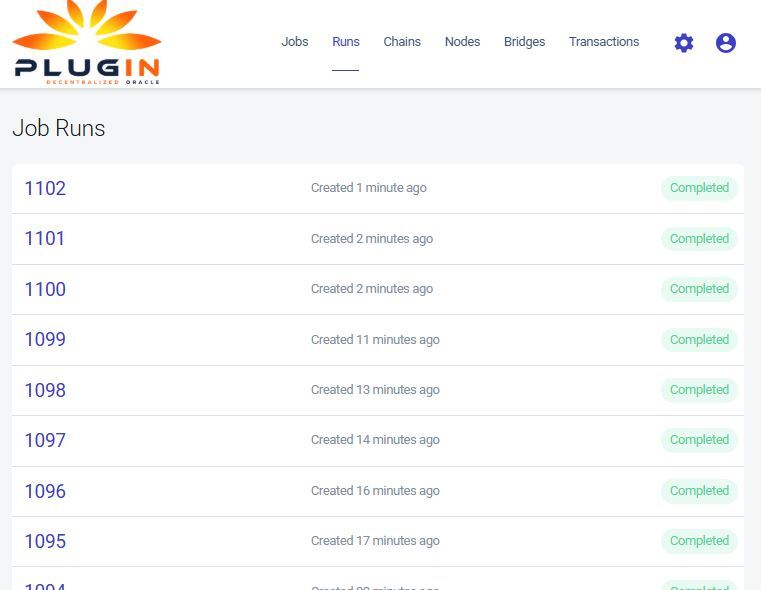View job run 1098
761x590 pixels.
(45, 390)
